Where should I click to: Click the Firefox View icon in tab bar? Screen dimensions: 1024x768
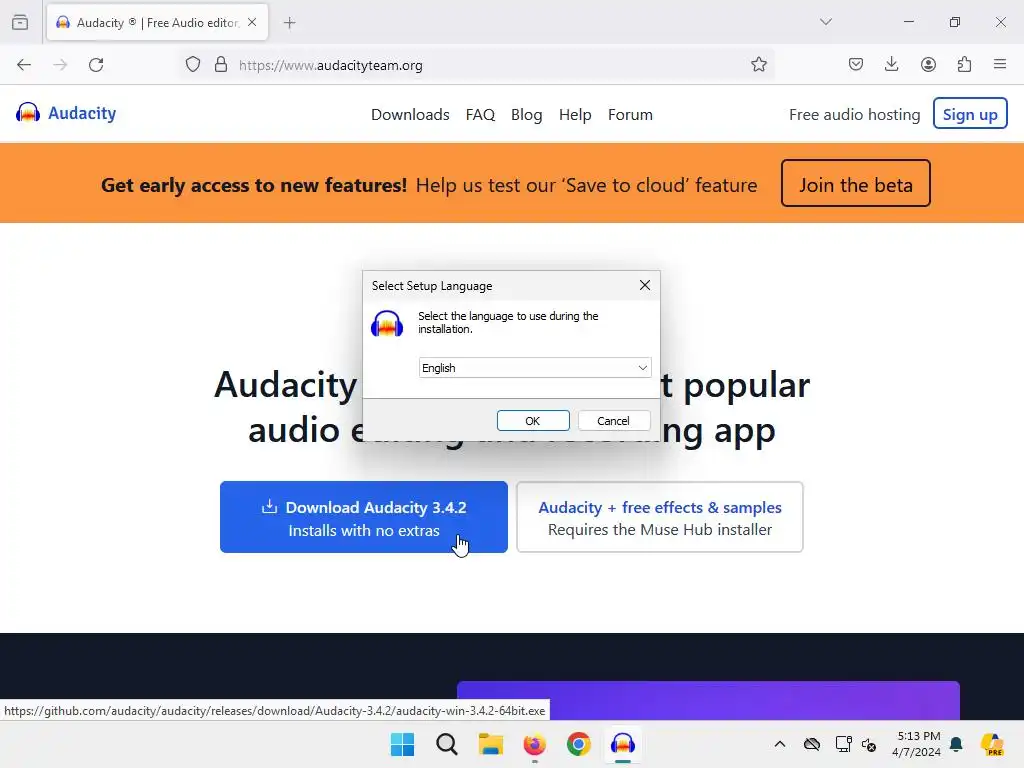pos(20,23)
